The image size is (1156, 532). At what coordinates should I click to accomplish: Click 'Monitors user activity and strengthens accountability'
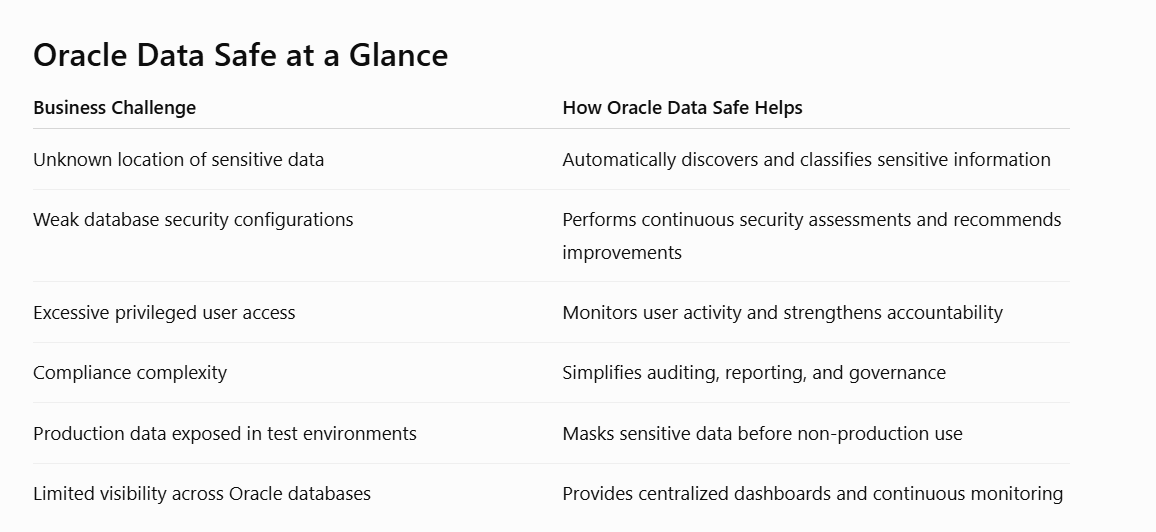782,312
